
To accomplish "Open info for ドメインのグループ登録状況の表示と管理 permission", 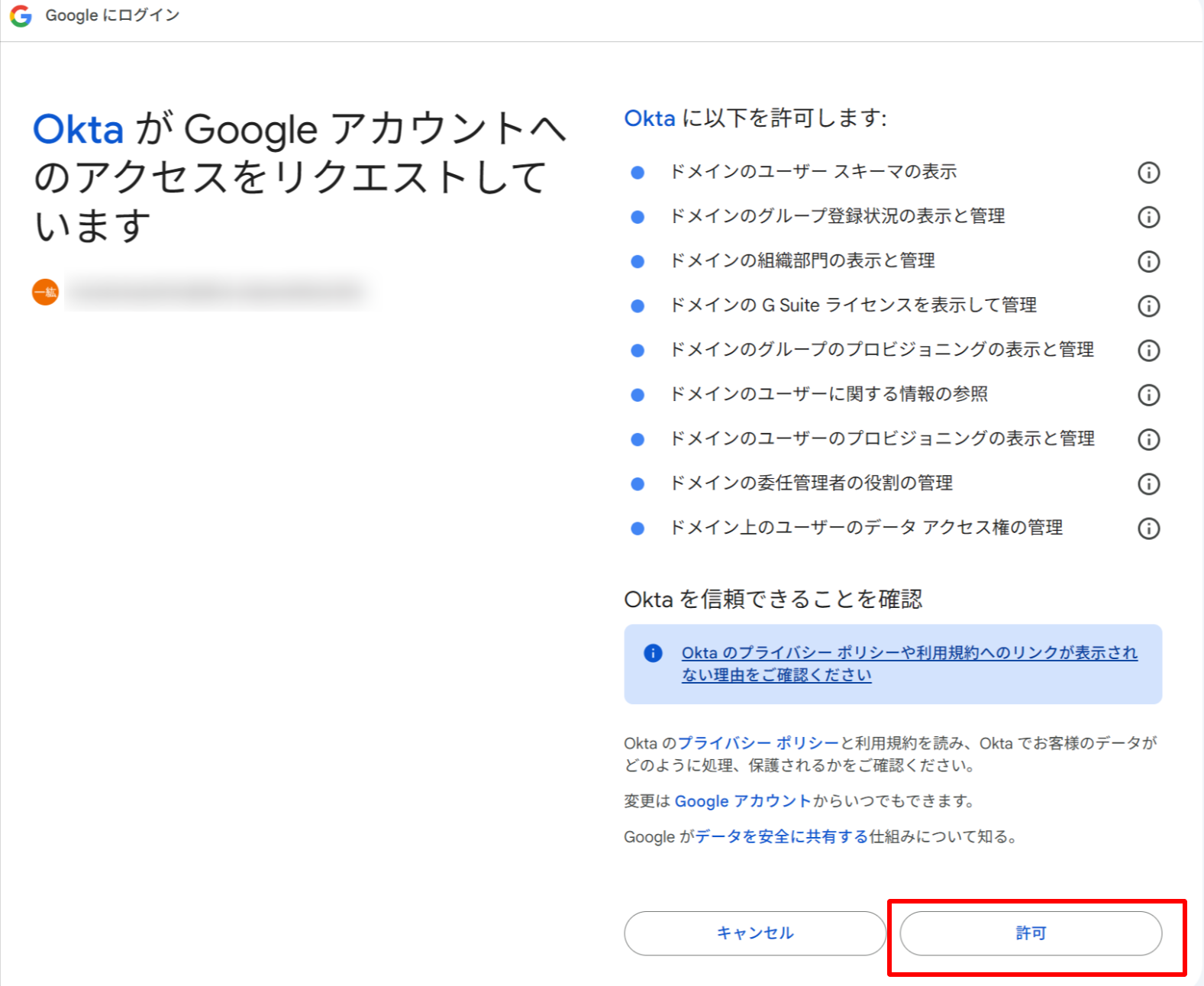I will [1148, 217].
